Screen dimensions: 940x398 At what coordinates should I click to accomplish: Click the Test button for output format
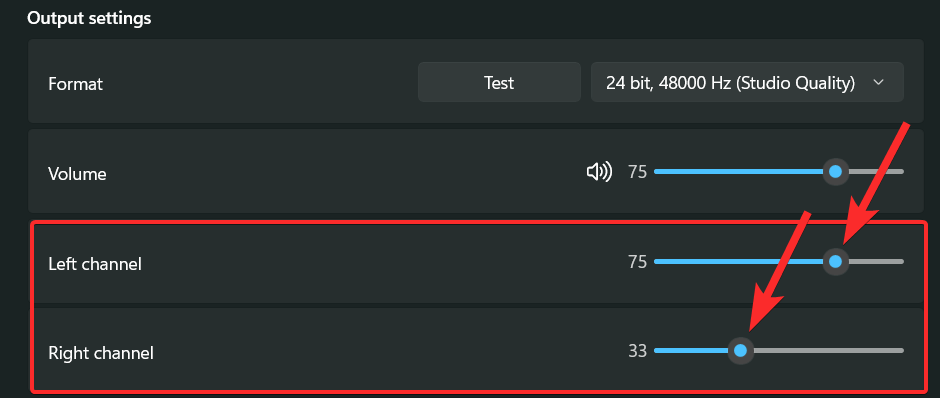tap(499, 82)
